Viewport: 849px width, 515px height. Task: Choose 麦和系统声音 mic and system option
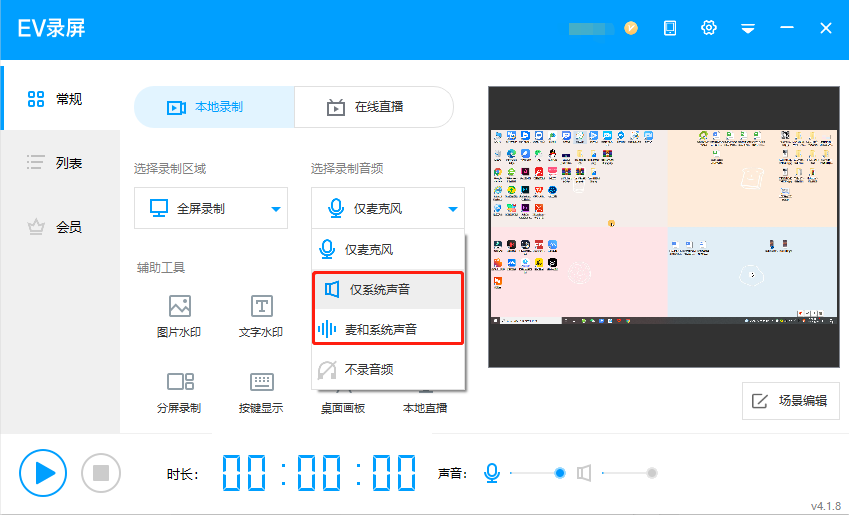[x=388, y=329]
